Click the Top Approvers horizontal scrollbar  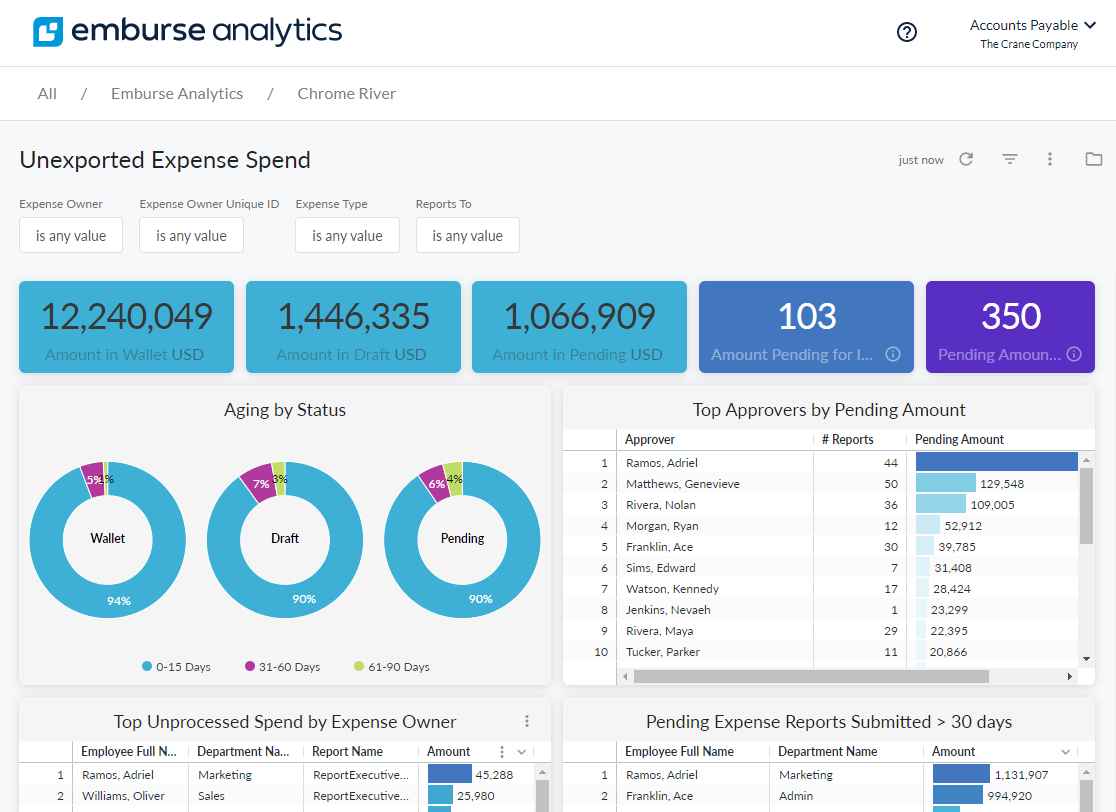point(810,677)
